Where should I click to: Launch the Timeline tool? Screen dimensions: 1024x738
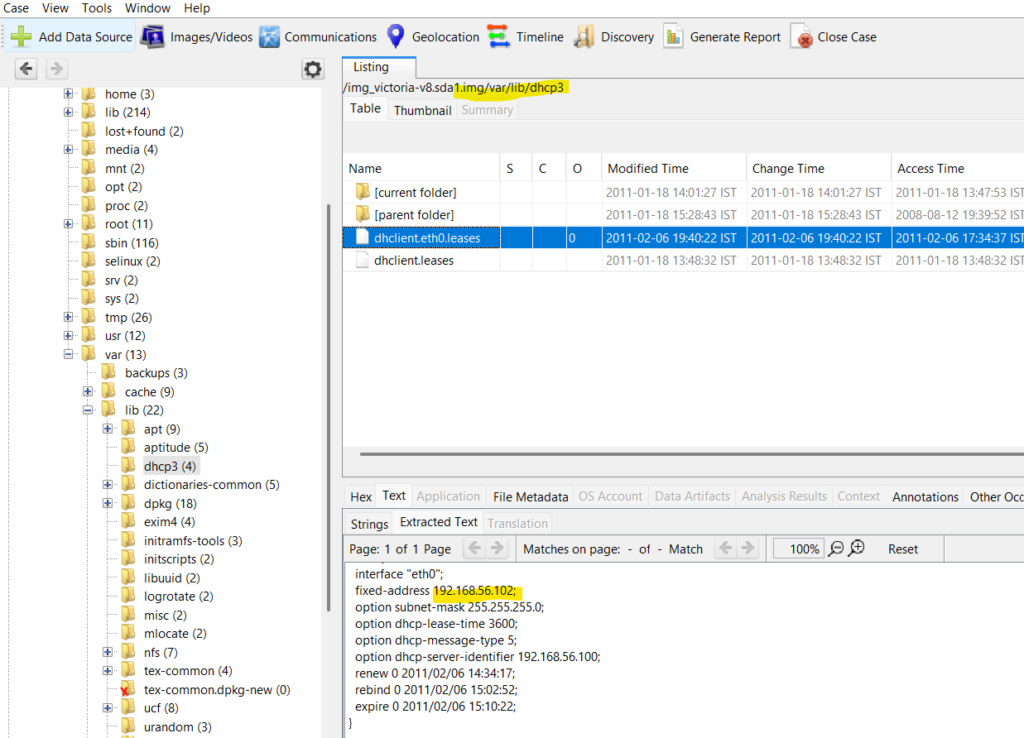pos(526,37)
